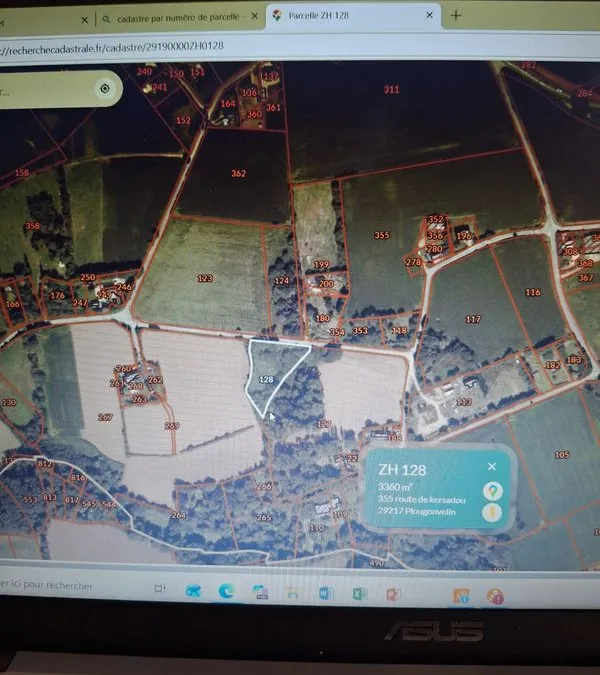Click parcel 264 label
This screenshot has height=675, width=600.
tap(178, 515)
